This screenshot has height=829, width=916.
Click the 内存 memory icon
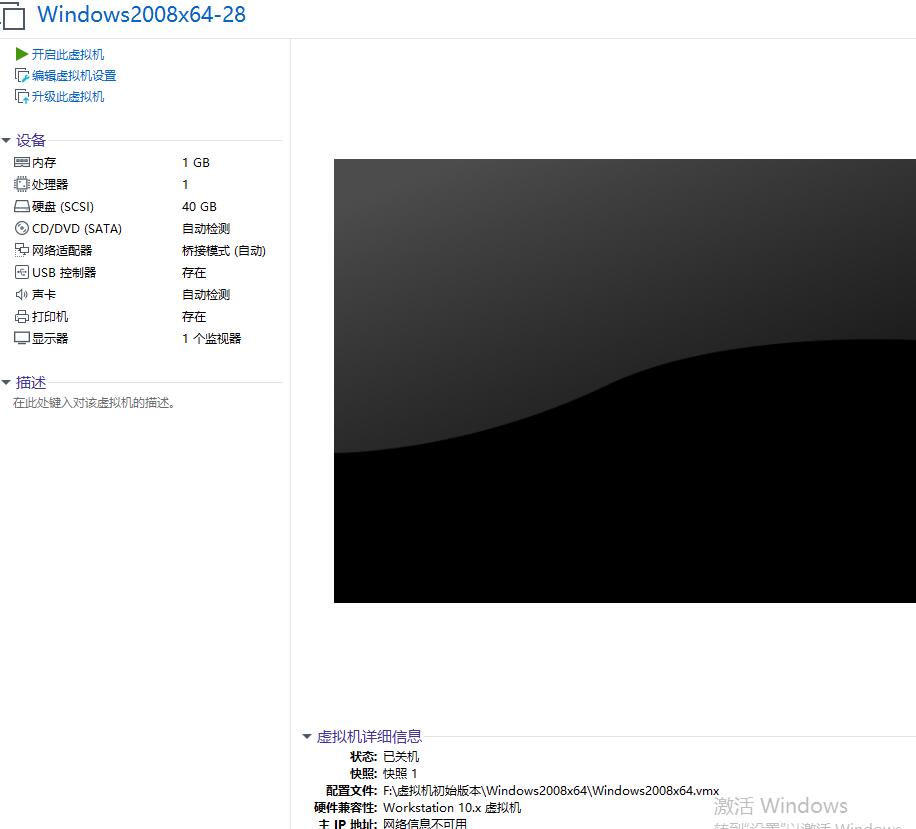tap(22, 162)
